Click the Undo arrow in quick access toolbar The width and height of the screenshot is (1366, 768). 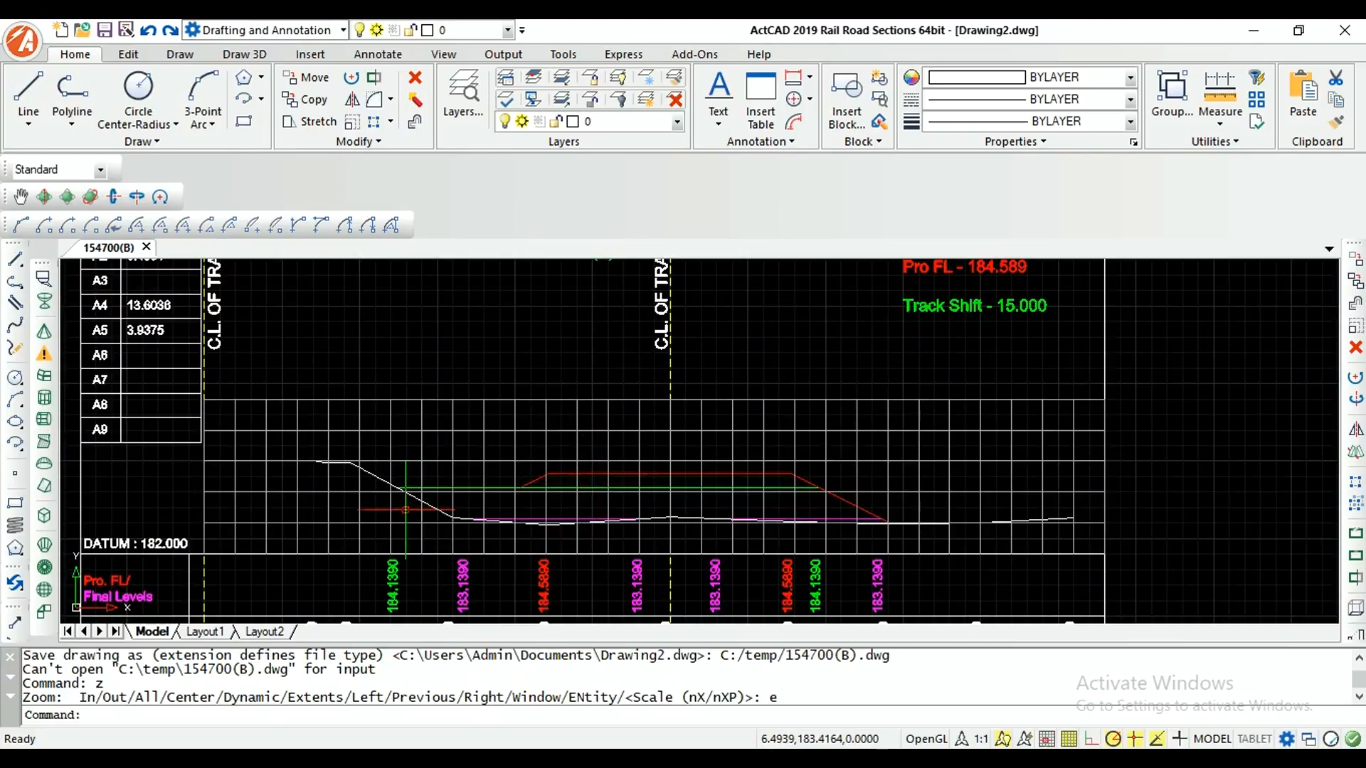click(148, 30)
